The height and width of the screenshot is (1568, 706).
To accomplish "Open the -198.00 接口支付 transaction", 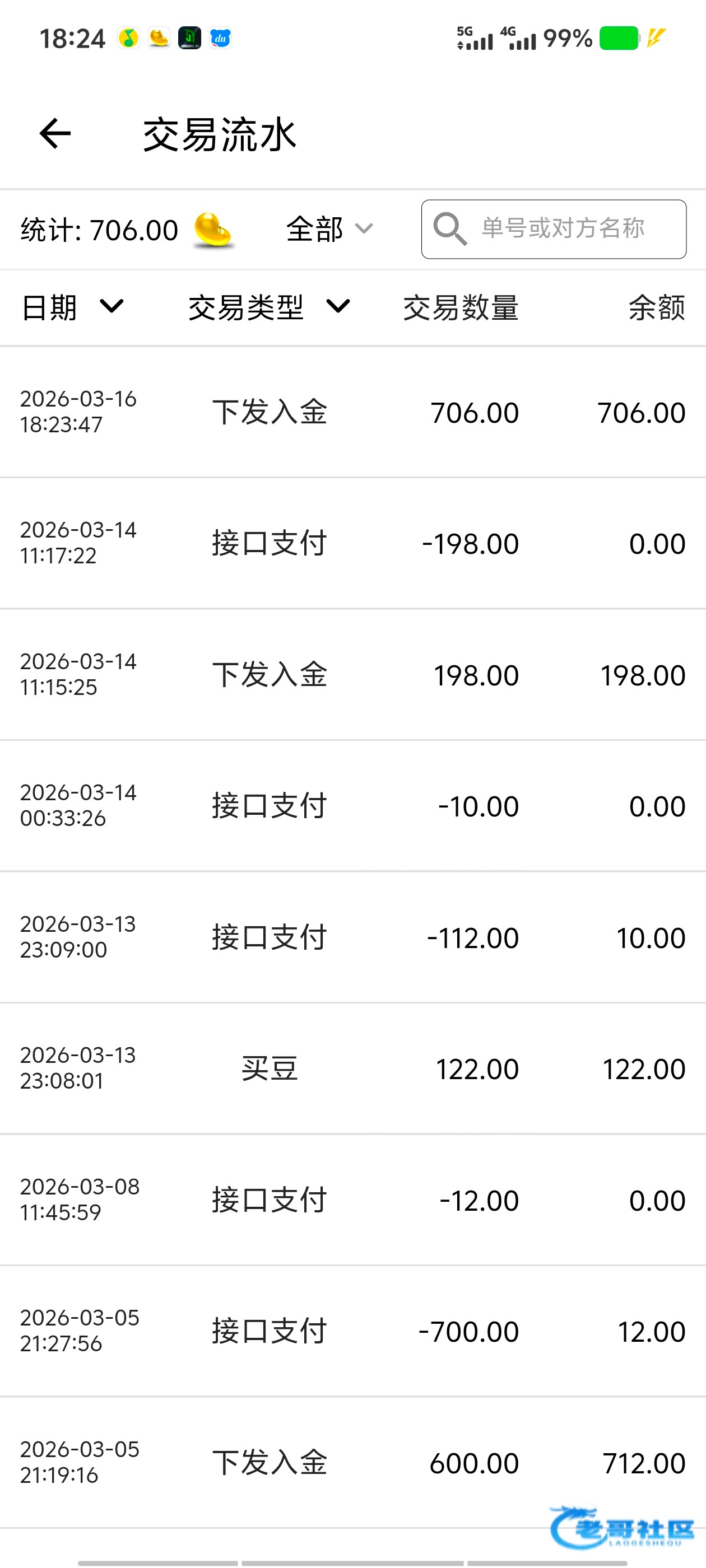I will pyautogui.click(x=352, y=543).
